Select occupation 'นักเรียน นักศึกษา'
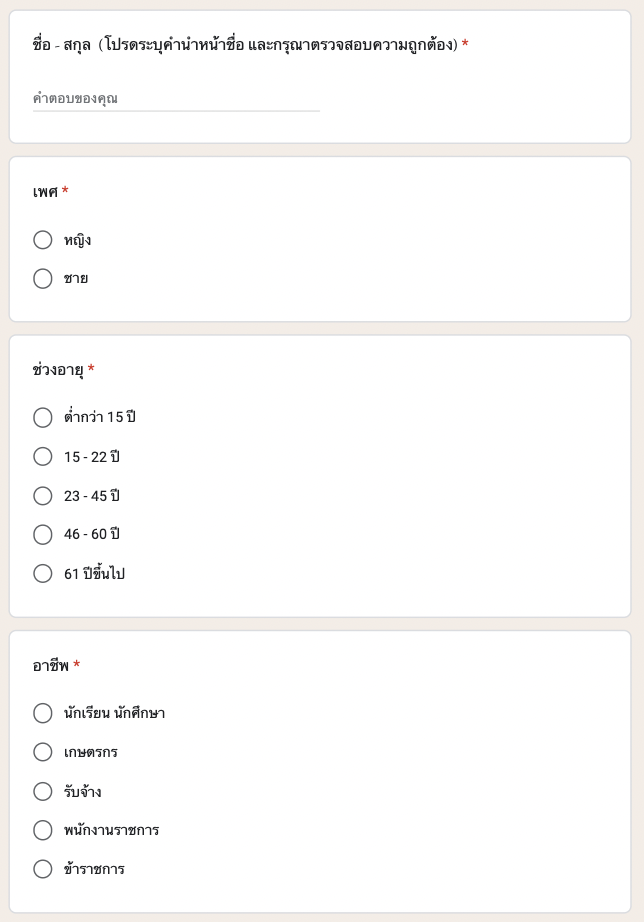The image size is (644, 922). (43, 713)
